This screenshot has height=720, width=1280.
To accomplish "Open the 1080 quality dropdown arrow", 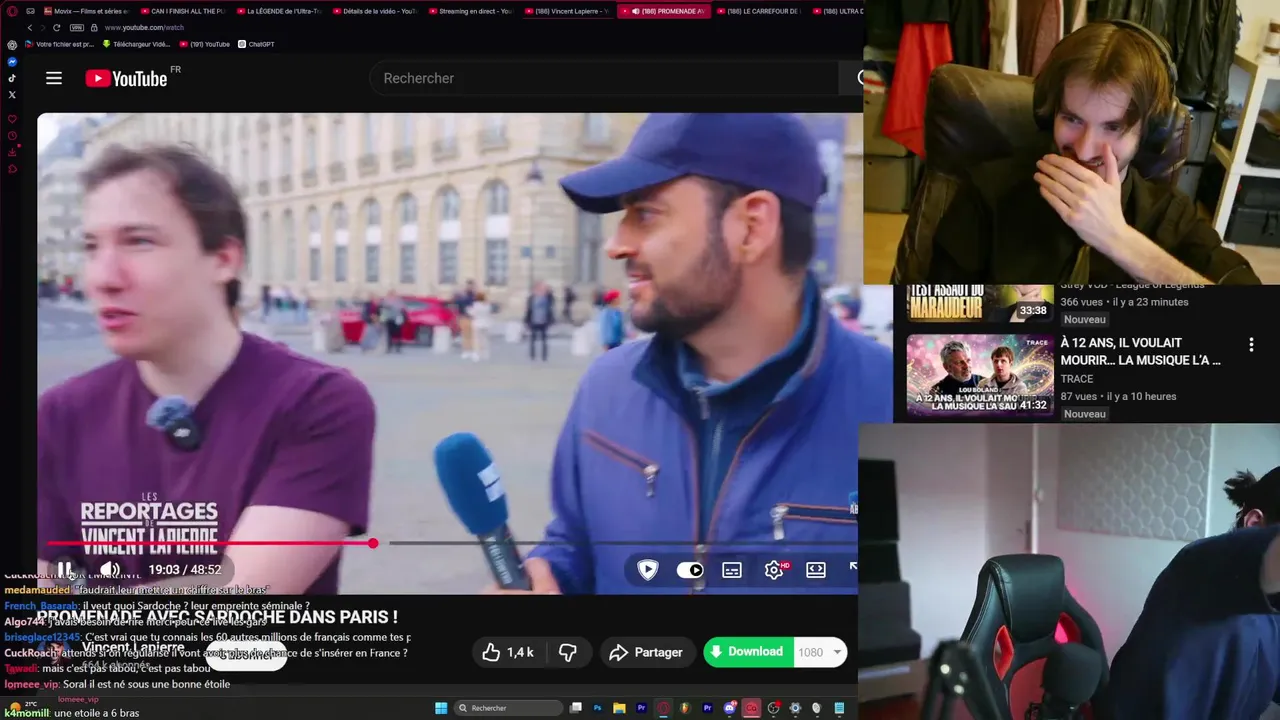I will coord(837,652).
